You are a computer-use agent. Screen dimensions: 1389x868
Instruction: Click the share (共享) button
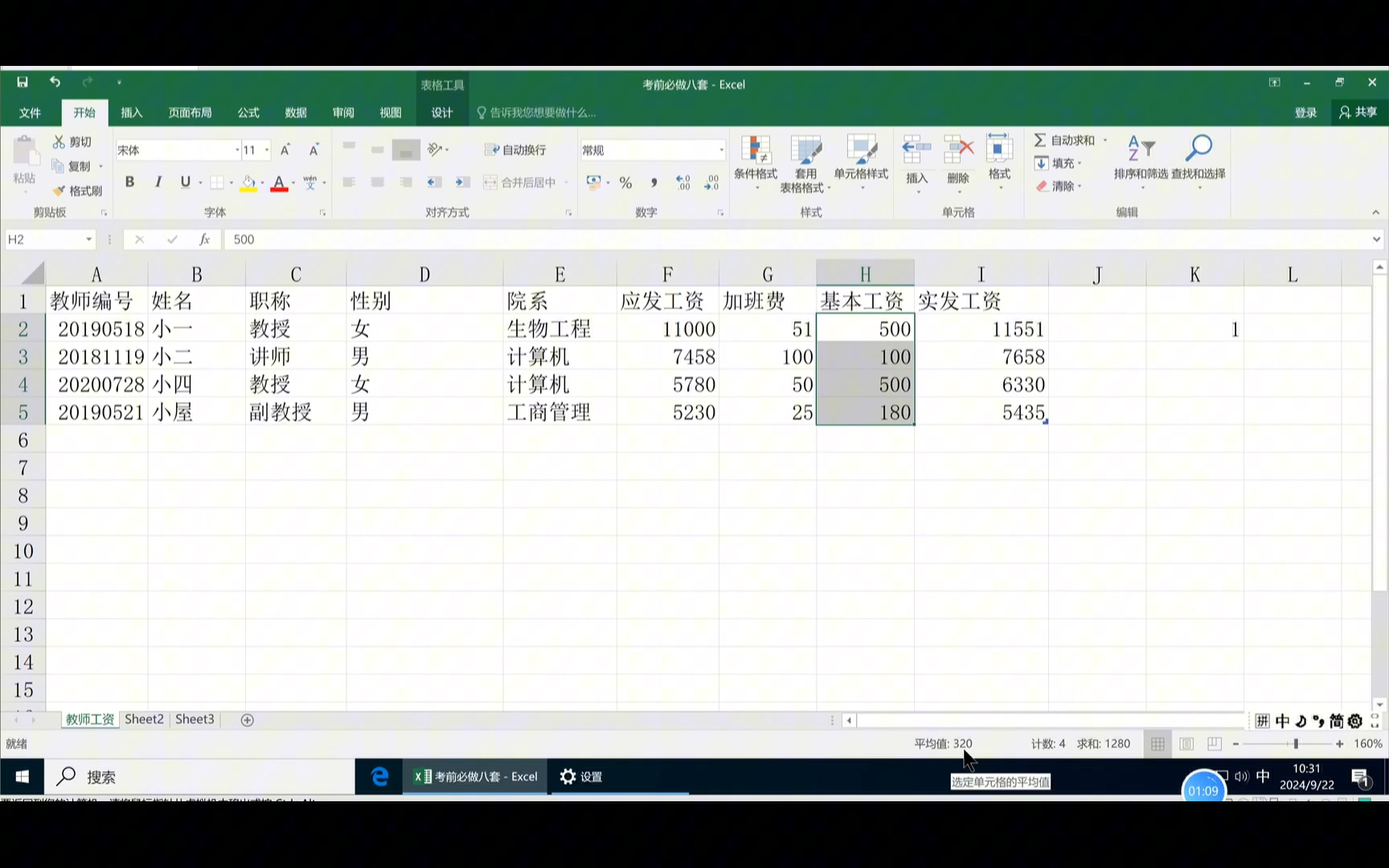point(1358,113)
